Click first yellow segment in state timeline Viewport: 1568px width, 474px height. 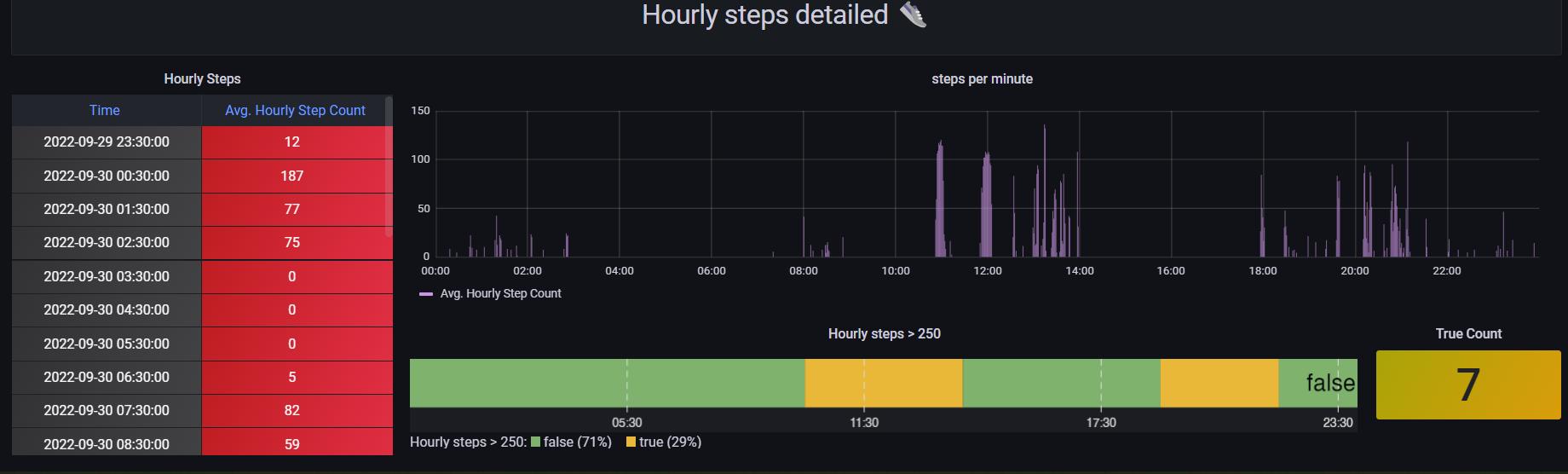[883, 383]
